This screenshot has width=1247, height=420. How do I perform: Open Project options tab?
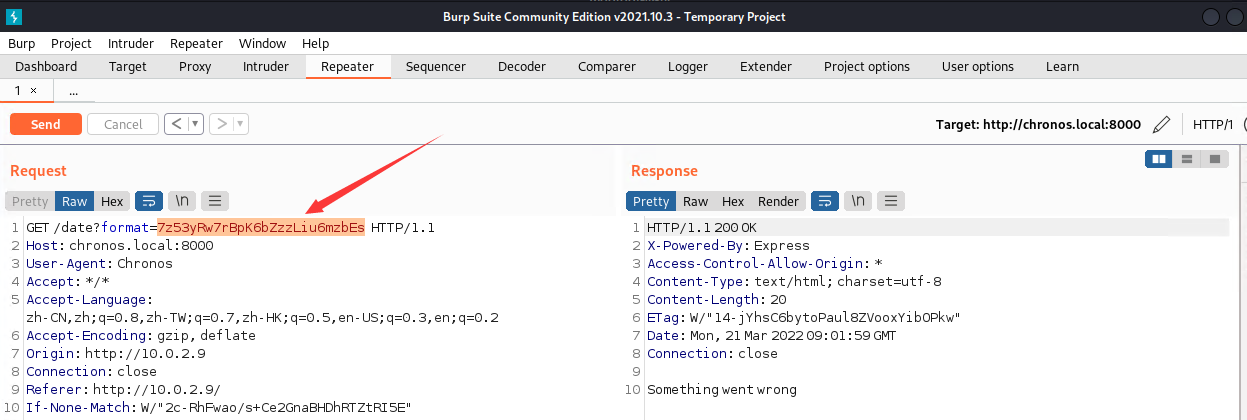click(867, 67)
